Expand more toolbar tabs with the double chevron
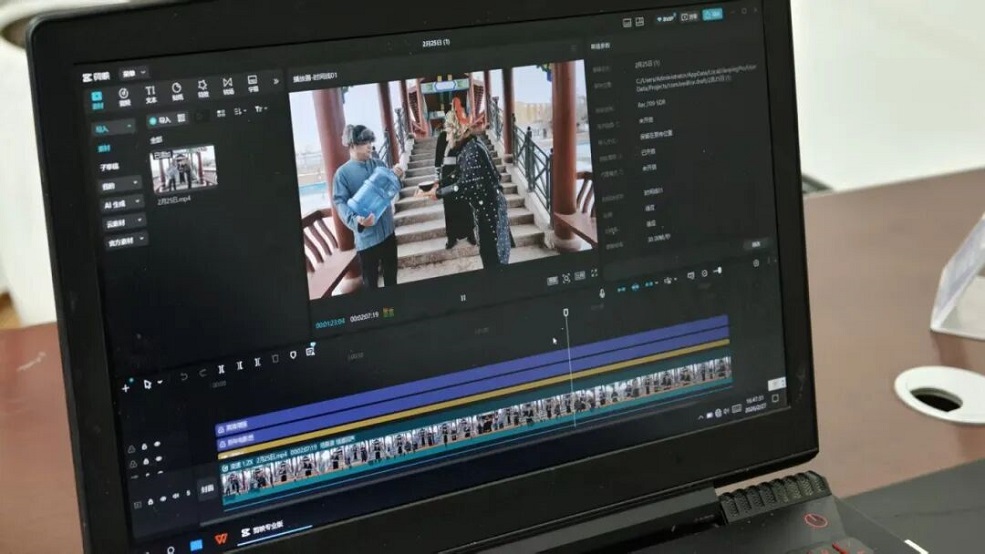 (x=277, y=81)
